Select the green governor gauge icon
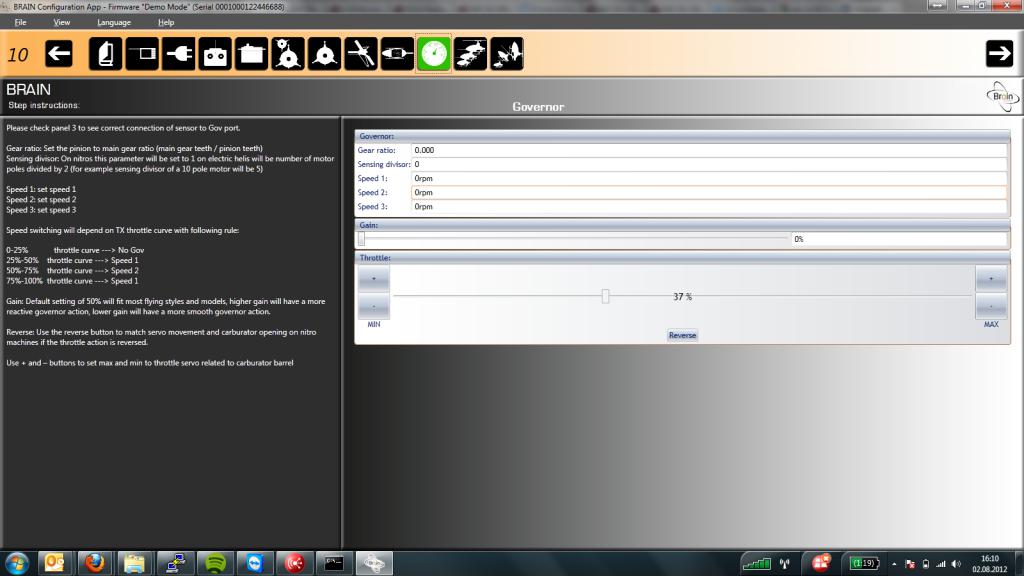This screenshot has width=1024, height=576. [x=433, y=54]
